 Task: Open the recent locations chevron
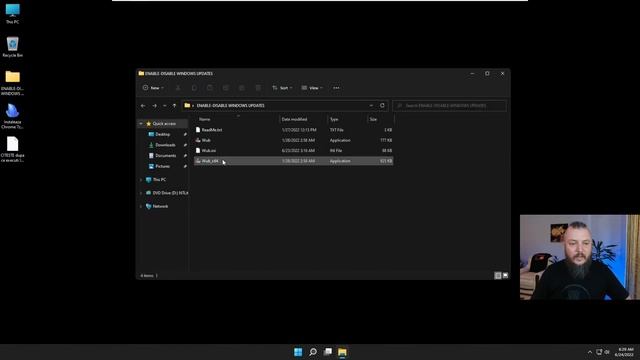pyautogui.click(x=164, y=106)
